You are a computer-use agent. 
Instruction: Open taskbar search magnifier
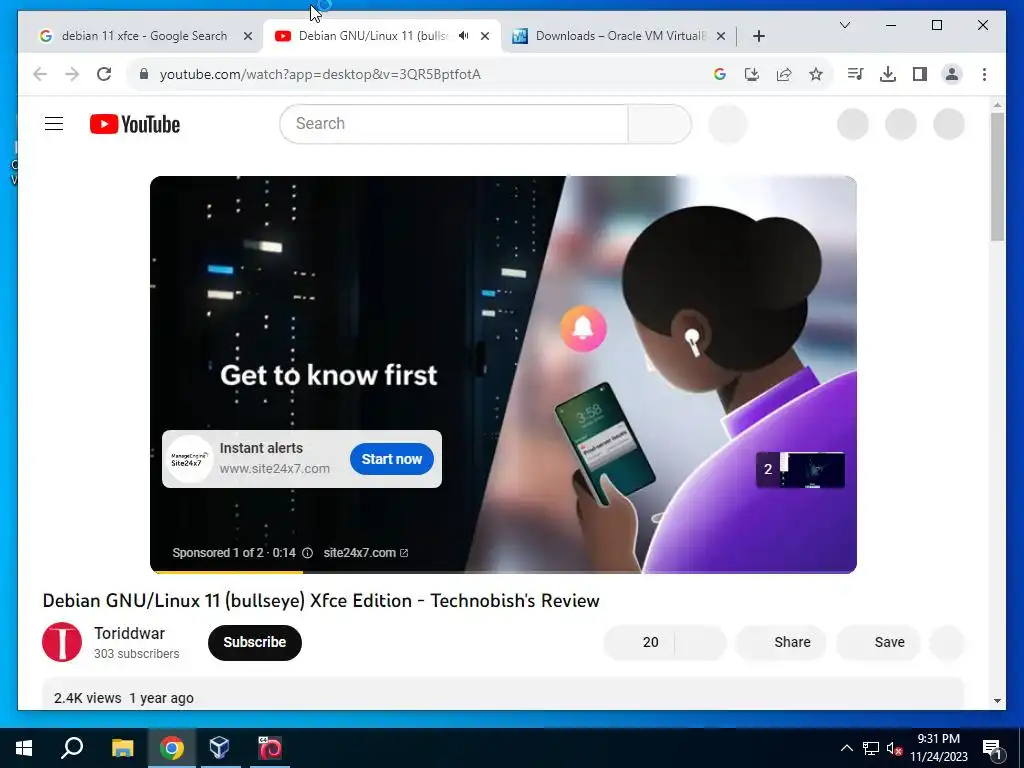click(x=72, y=748)
